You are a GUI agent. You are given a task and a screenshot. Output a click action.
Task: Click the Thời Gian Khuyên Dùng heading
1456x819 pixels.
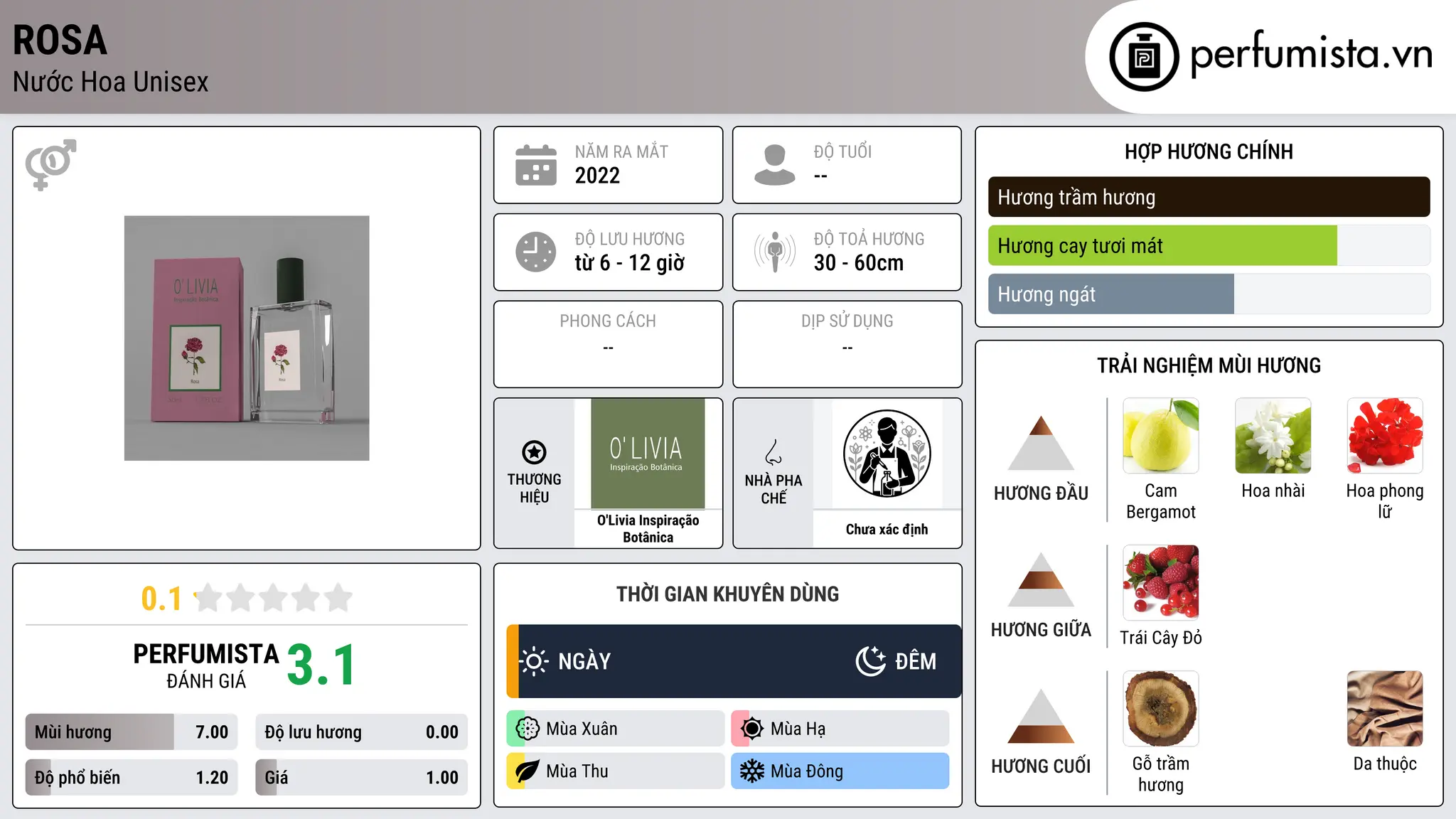coord(728,594)
